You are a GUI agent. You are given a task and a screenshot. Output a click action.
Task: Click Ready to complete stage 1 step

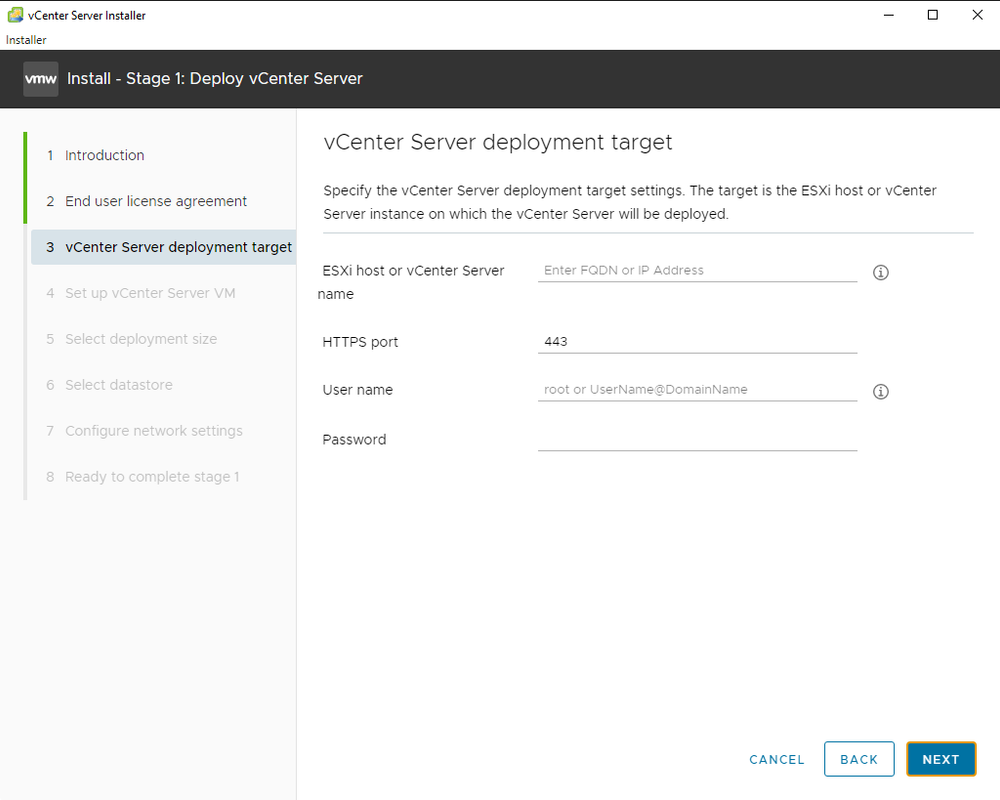(x=152, y=477)
